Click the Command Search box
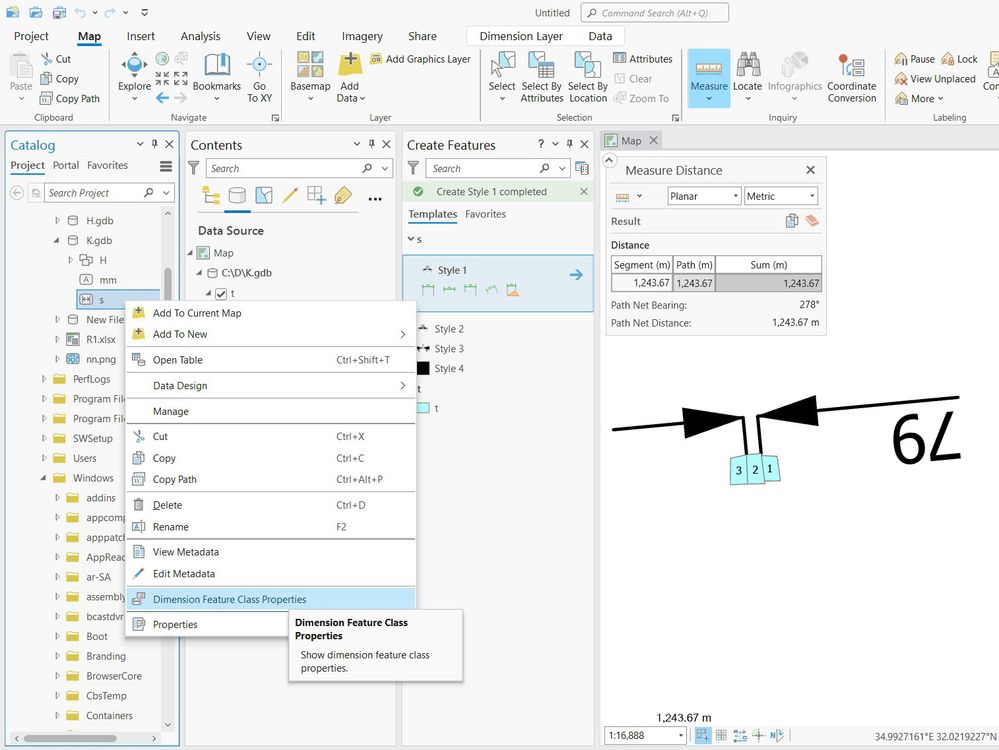999x750 pixels. pyautogui.click(x=654, y=13)
